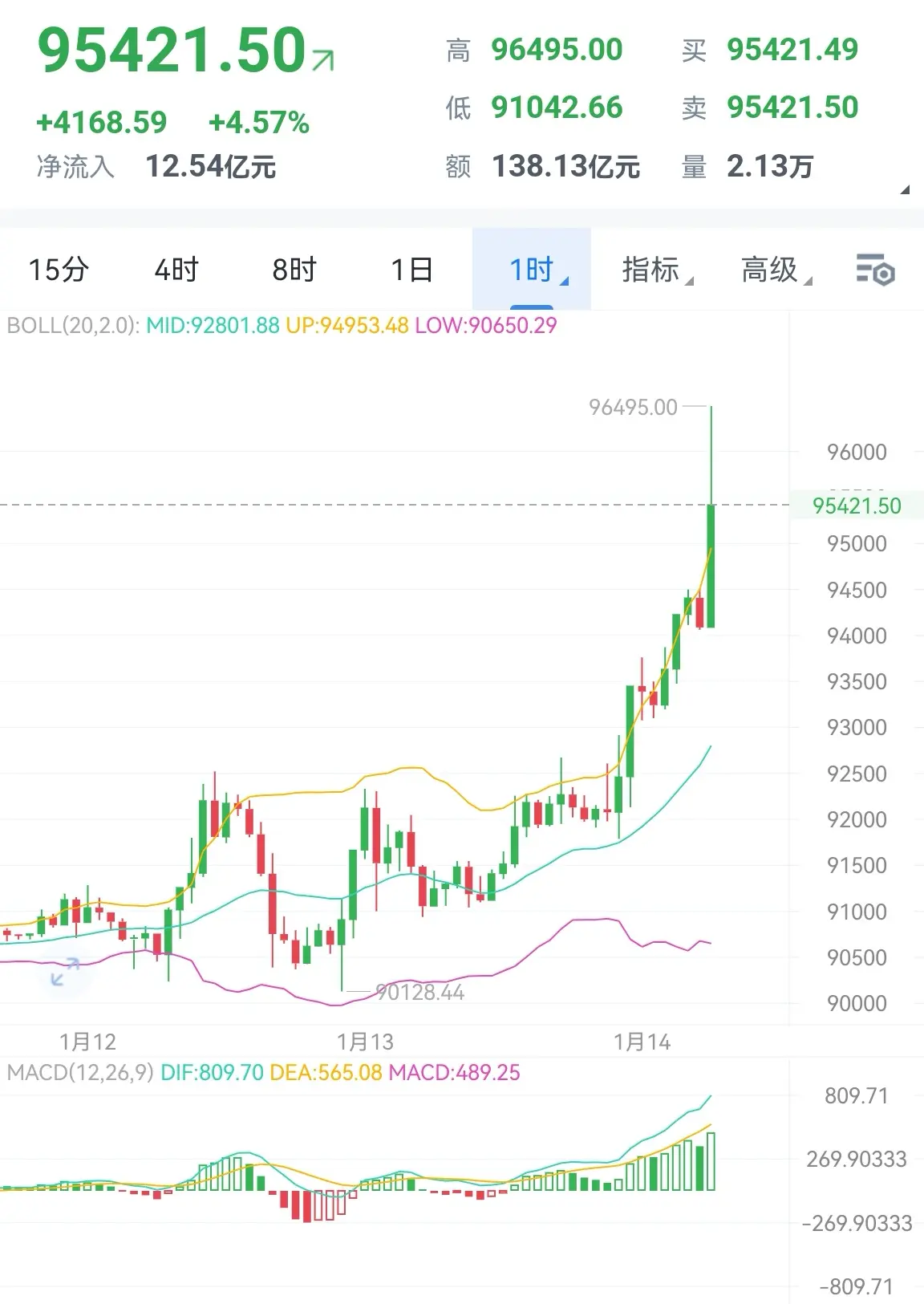Tap the MACD:489.25 value
924x1304 pixels.
pos(454,1073)
